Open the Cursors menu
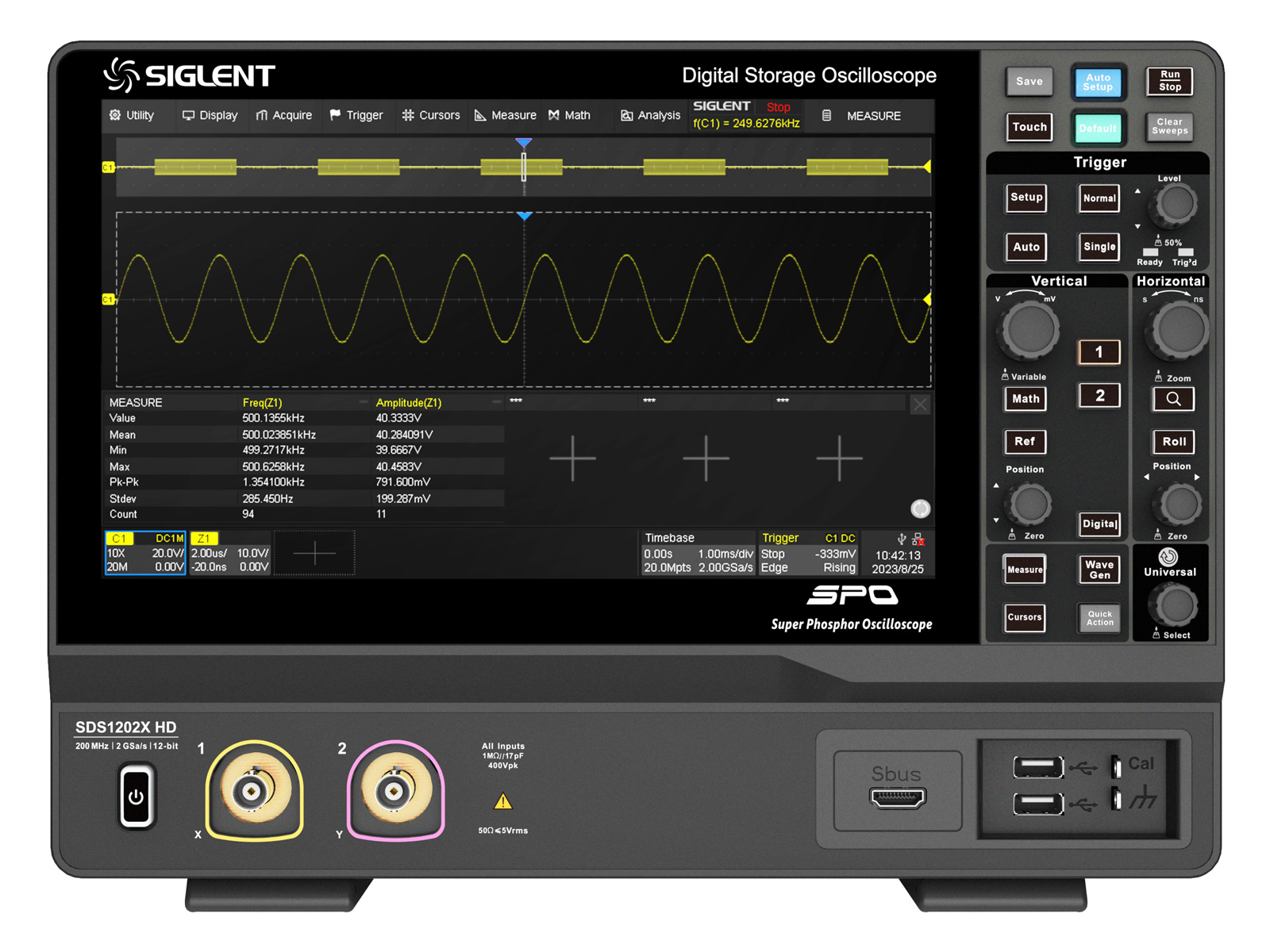The width and height of the screenshot is (1270, 952). 431,115
